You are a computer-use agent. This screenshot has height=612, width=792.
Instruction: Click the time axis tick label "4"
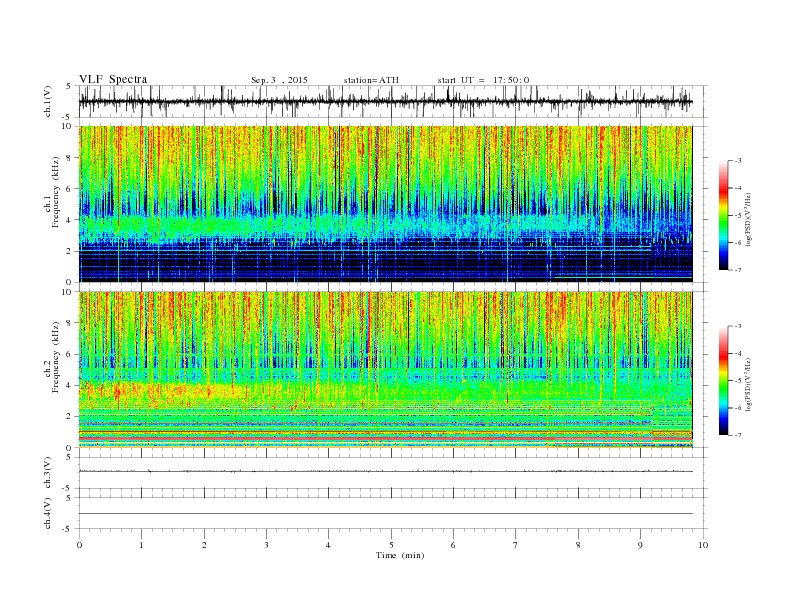[x=328, y=545]
